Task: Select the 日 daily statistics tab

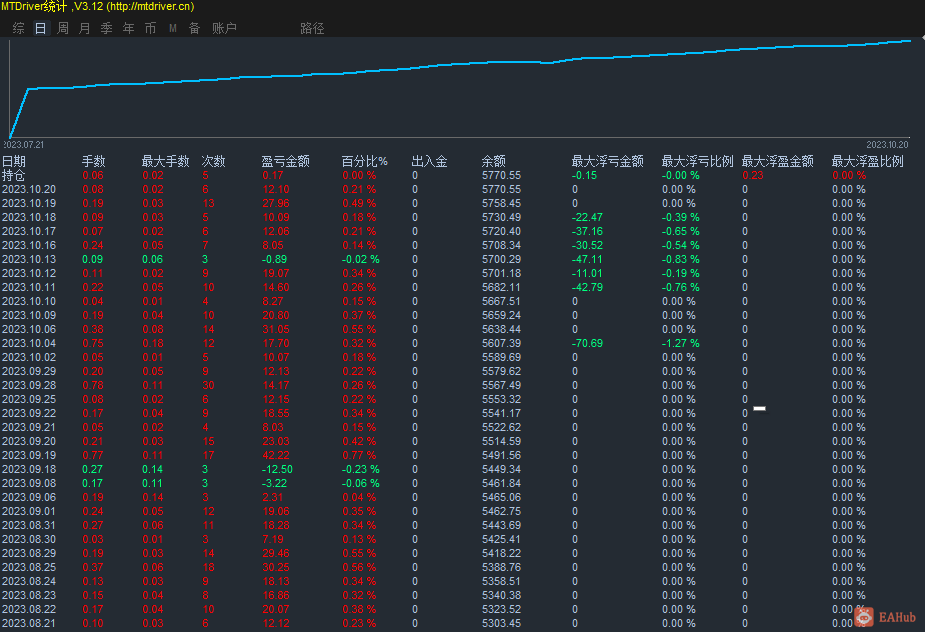Action: pyautogui.click(x=41, y=28)
